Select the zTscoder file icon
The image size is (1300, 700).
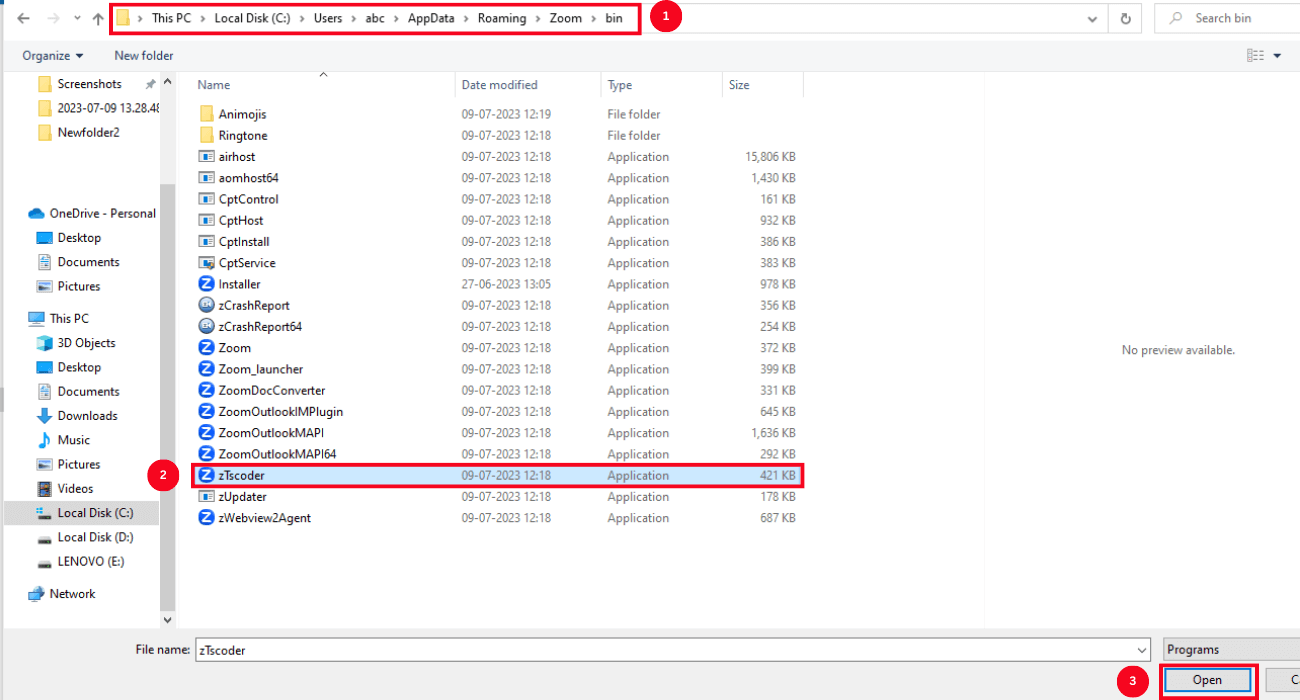[207, 476]
